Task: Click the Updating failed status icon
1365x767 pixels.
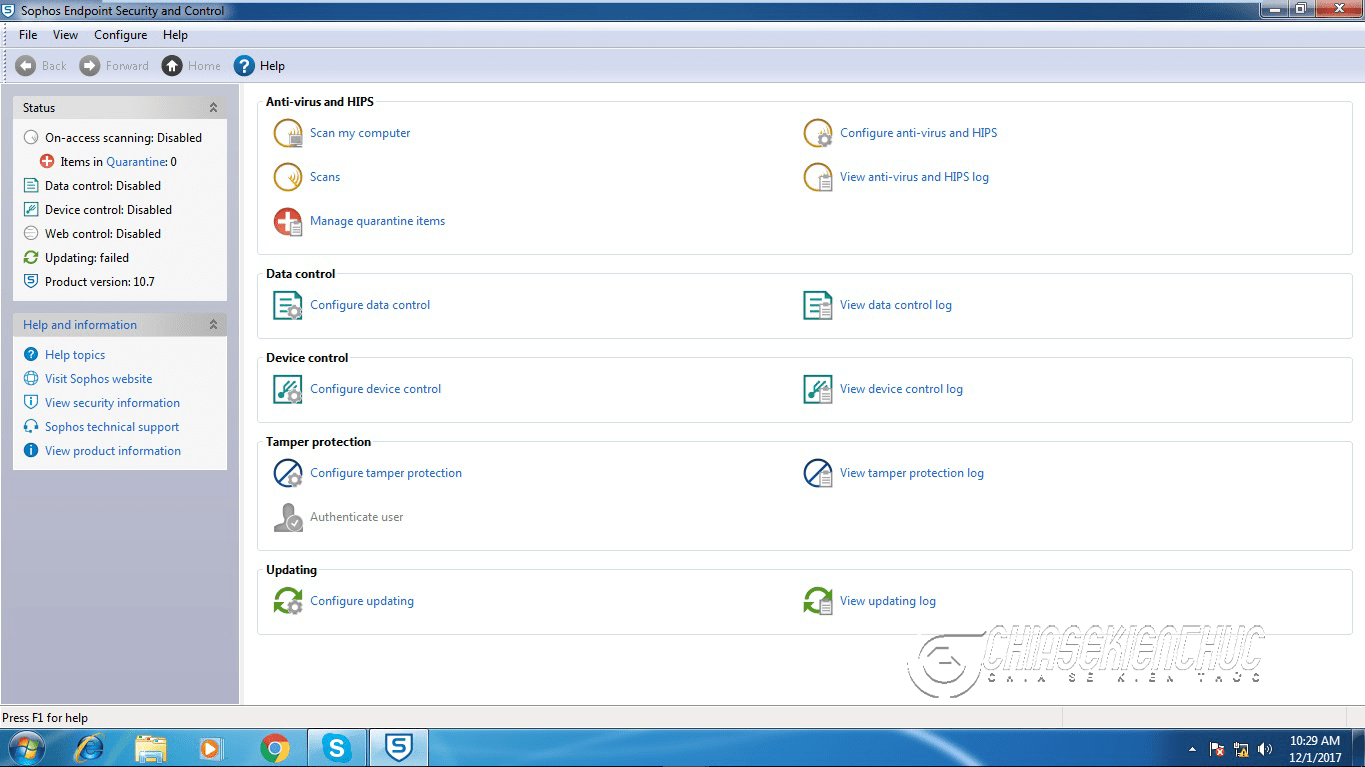Action: click(x=31, y=258)
